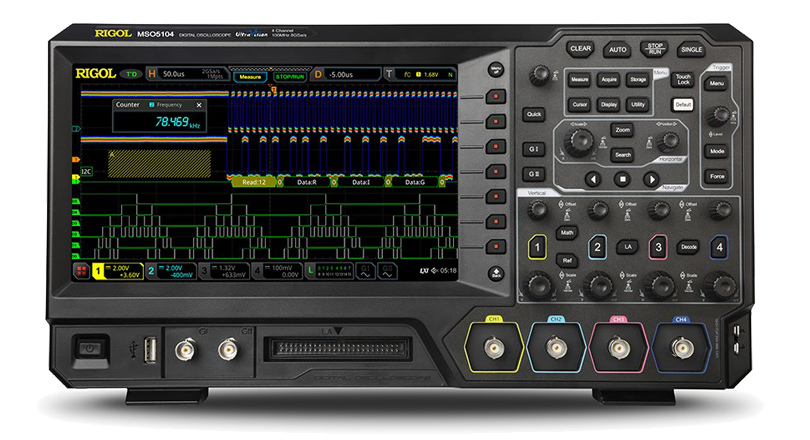The image size is (810, 440).
Task: Select the channel 2 label on screen
Action: 170,271
